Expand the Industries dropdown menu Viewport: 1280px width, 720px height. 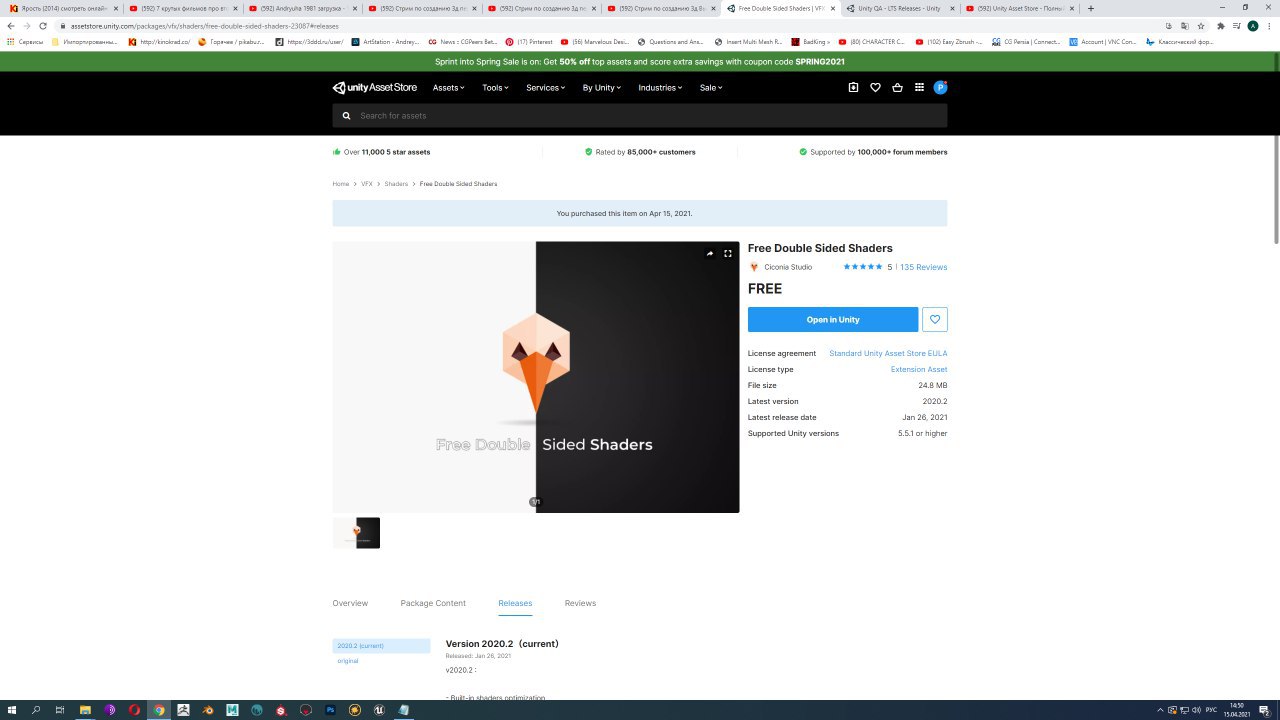(x=660, y=88)
